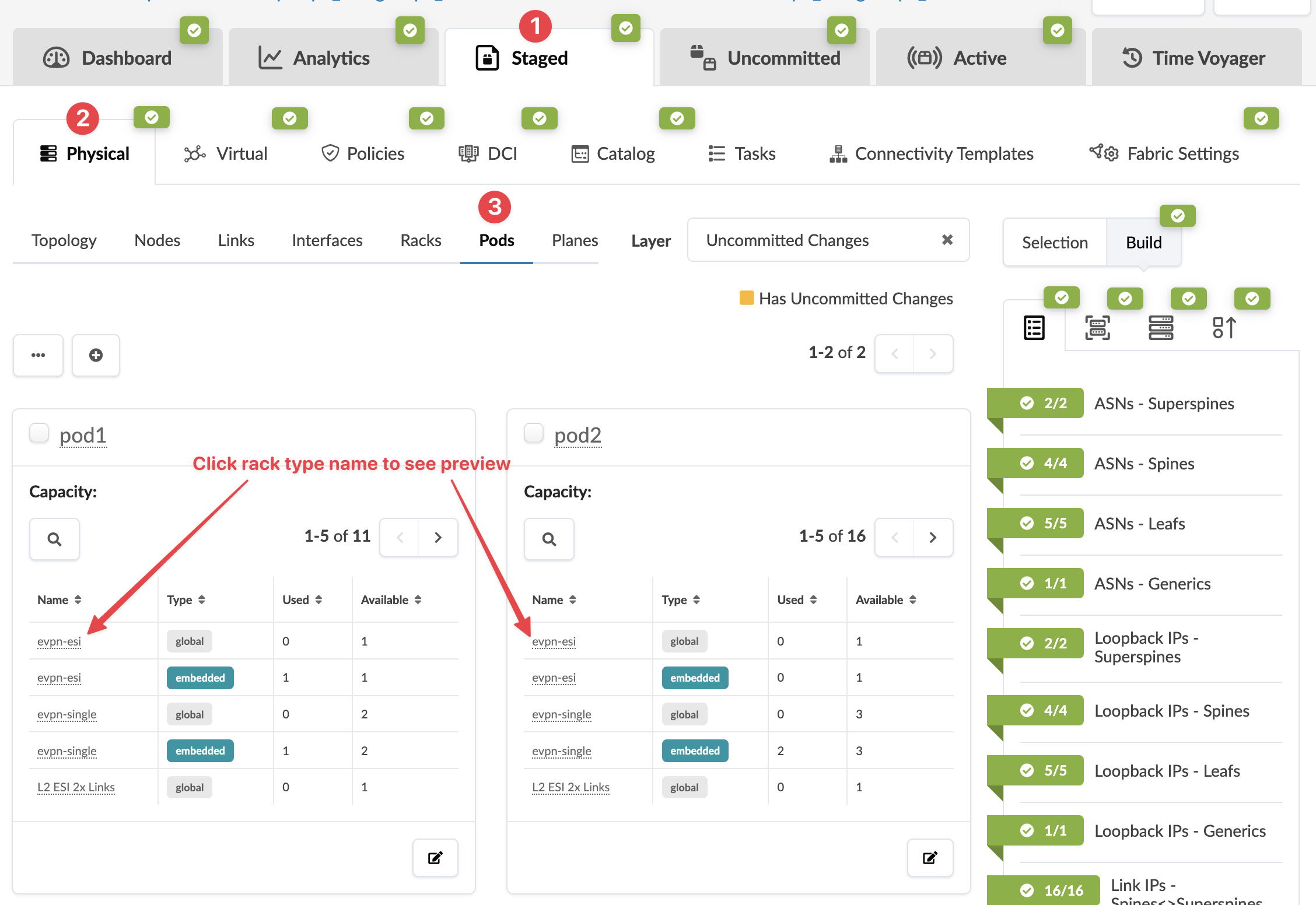Screen dimensions: 1316x905
Task: Check the pod1 selection checkbox
Action: pyautogui.click(x=38, y=433)
